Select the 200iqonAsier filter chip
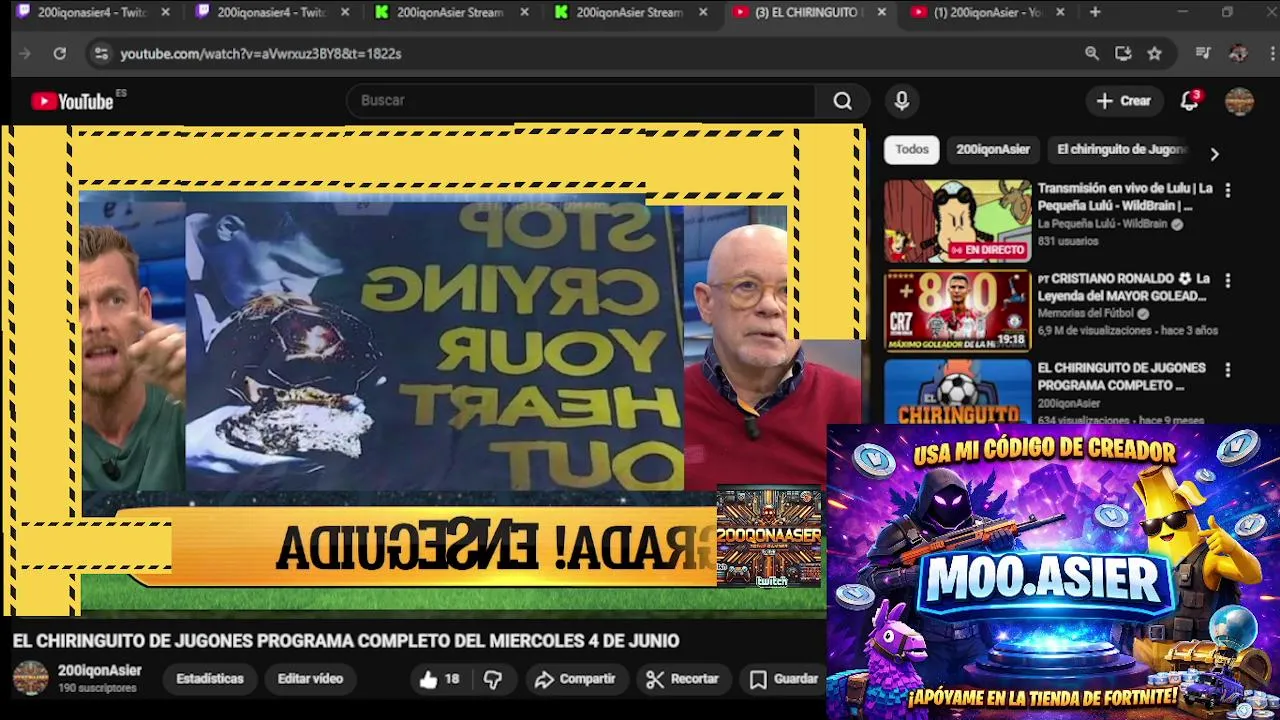Image resolution: width=1280 pixels, height=720 pixels. click(993, 149)
